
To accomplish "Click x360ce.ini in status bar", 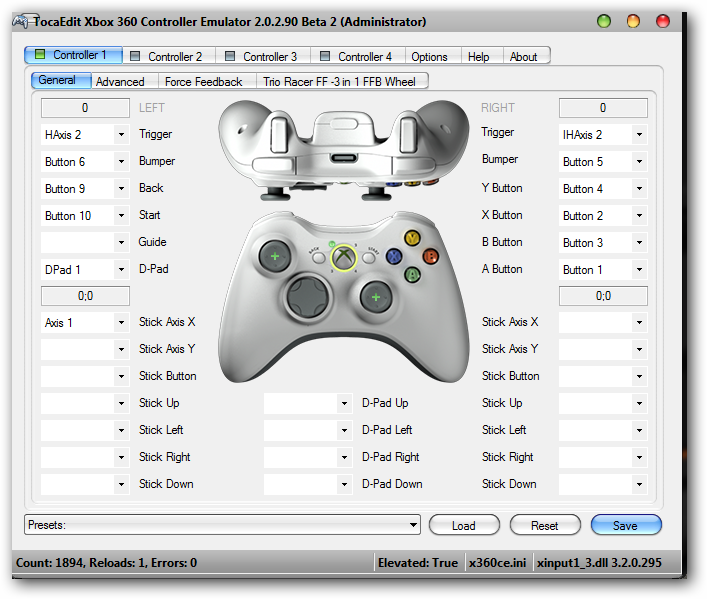I will (x=497, y=562).
